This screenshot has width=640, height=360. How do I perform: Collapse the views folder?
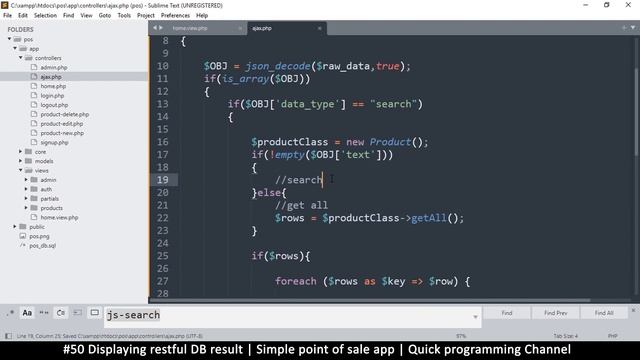(21, 171)
